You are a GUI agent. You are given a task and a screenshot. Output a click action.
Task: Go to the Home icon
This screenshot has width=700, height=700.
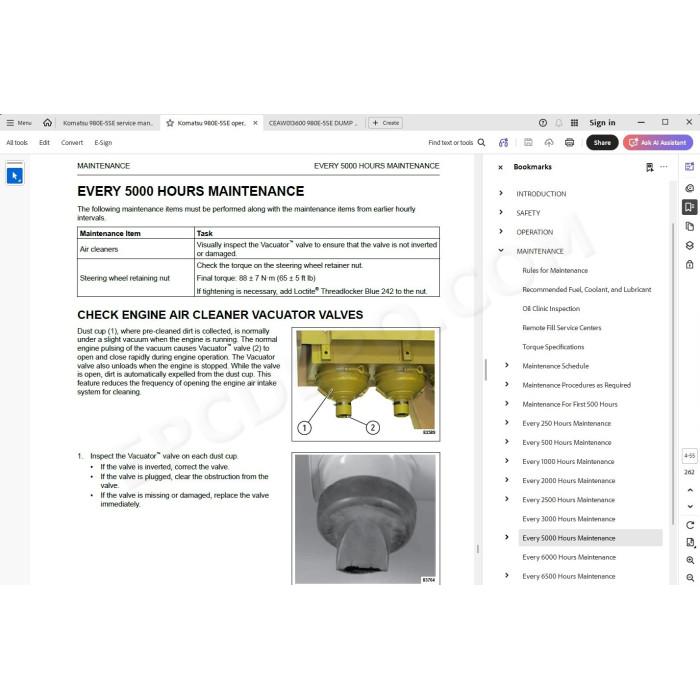click(47, 122)
